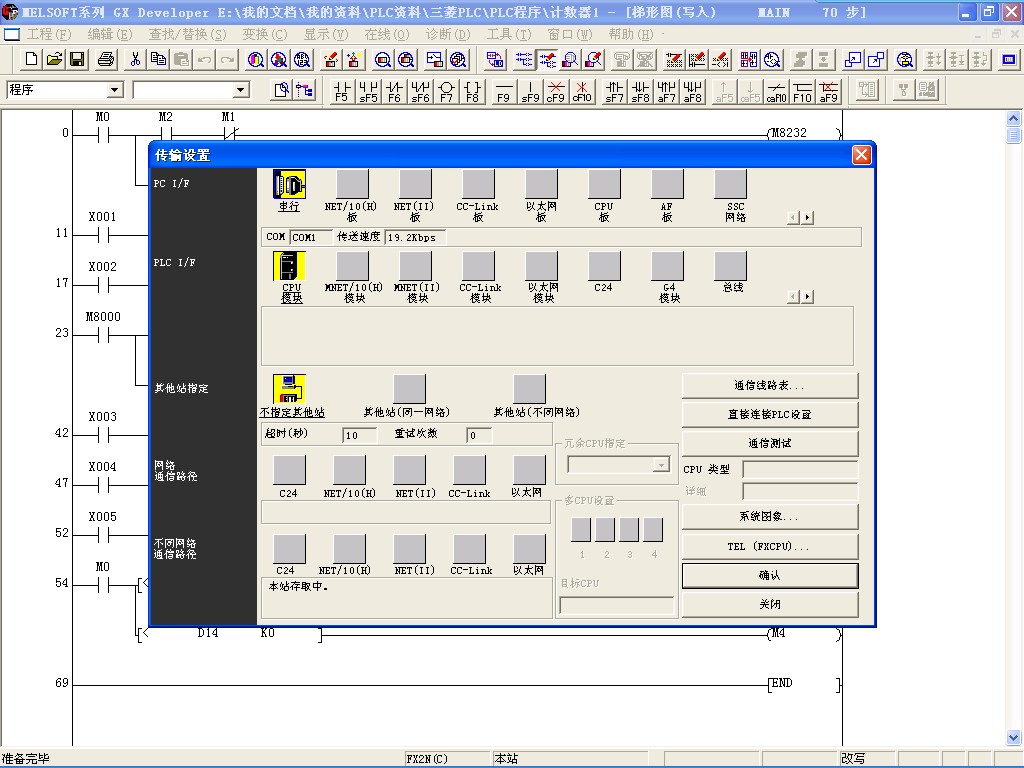
Task: Select the 其他站(同一网络) option
Action: tap(409, 387)
